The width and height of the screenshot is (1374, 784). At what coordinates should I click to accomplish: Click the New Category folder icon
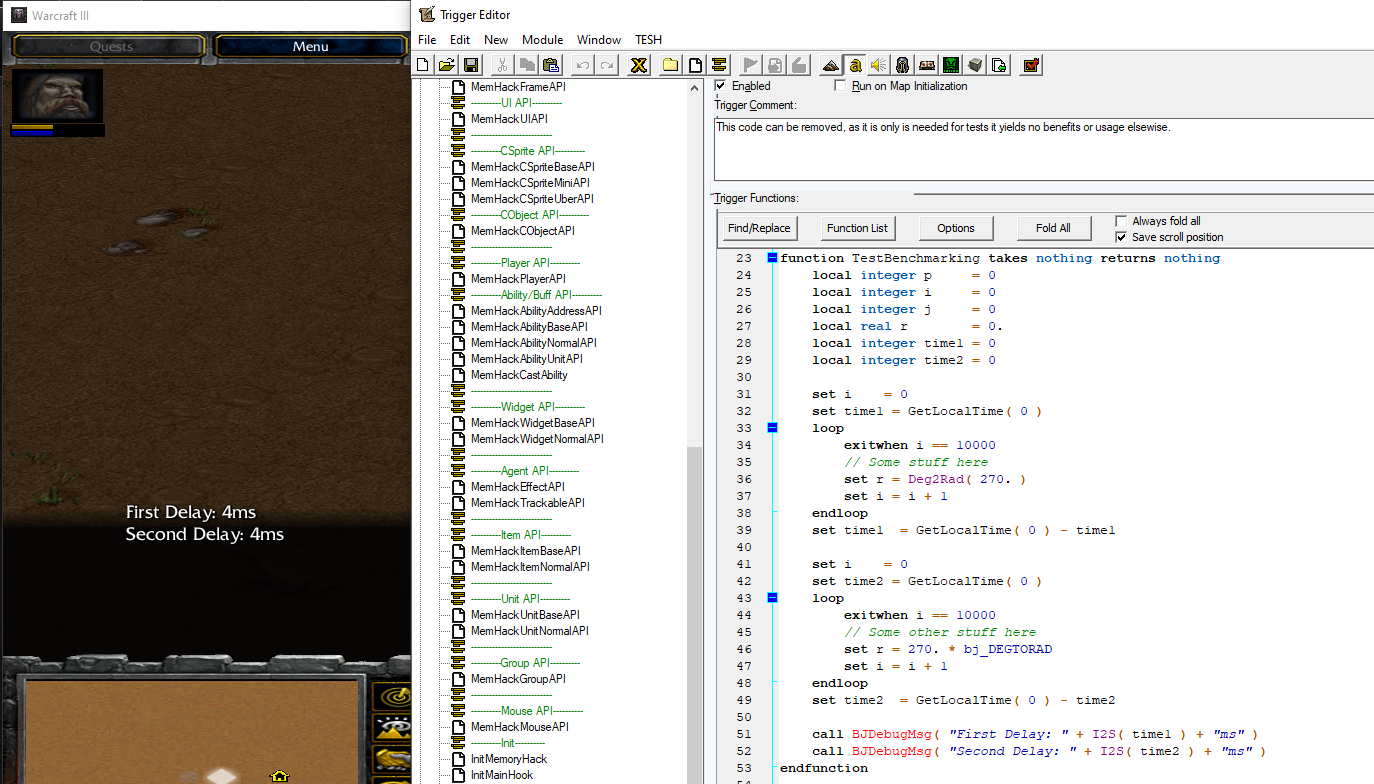pyautogui.click(x=670, y=65)
